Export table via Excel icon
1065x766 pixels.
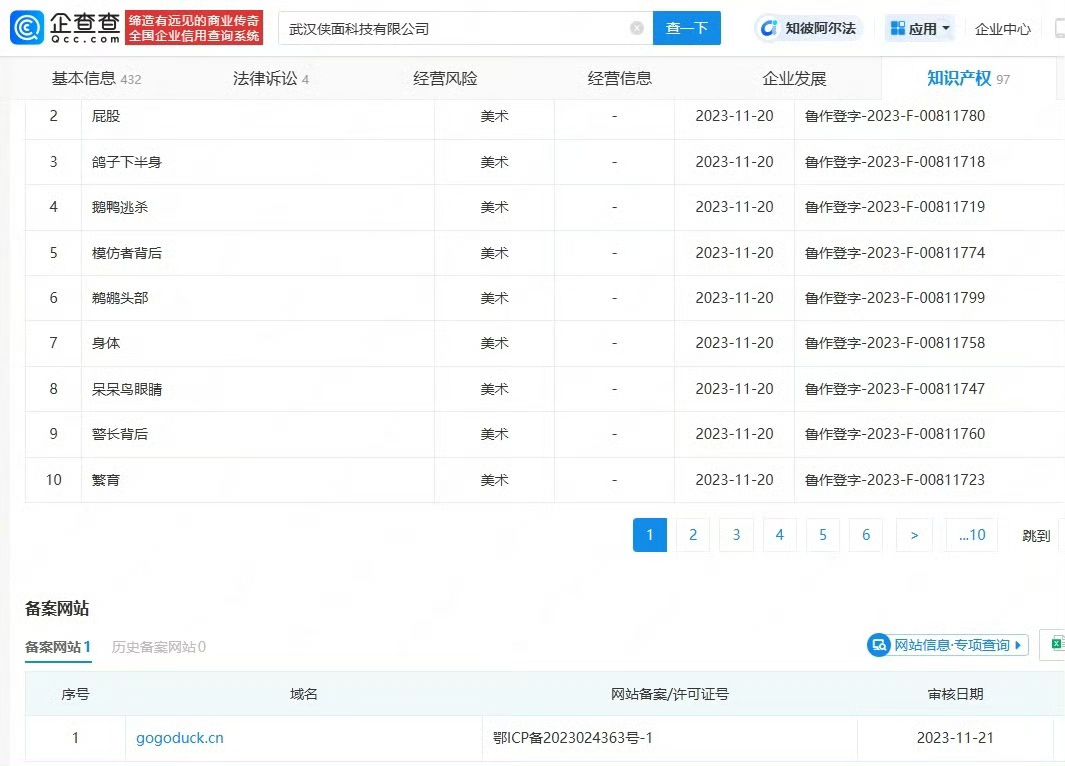coord(1057,644)
